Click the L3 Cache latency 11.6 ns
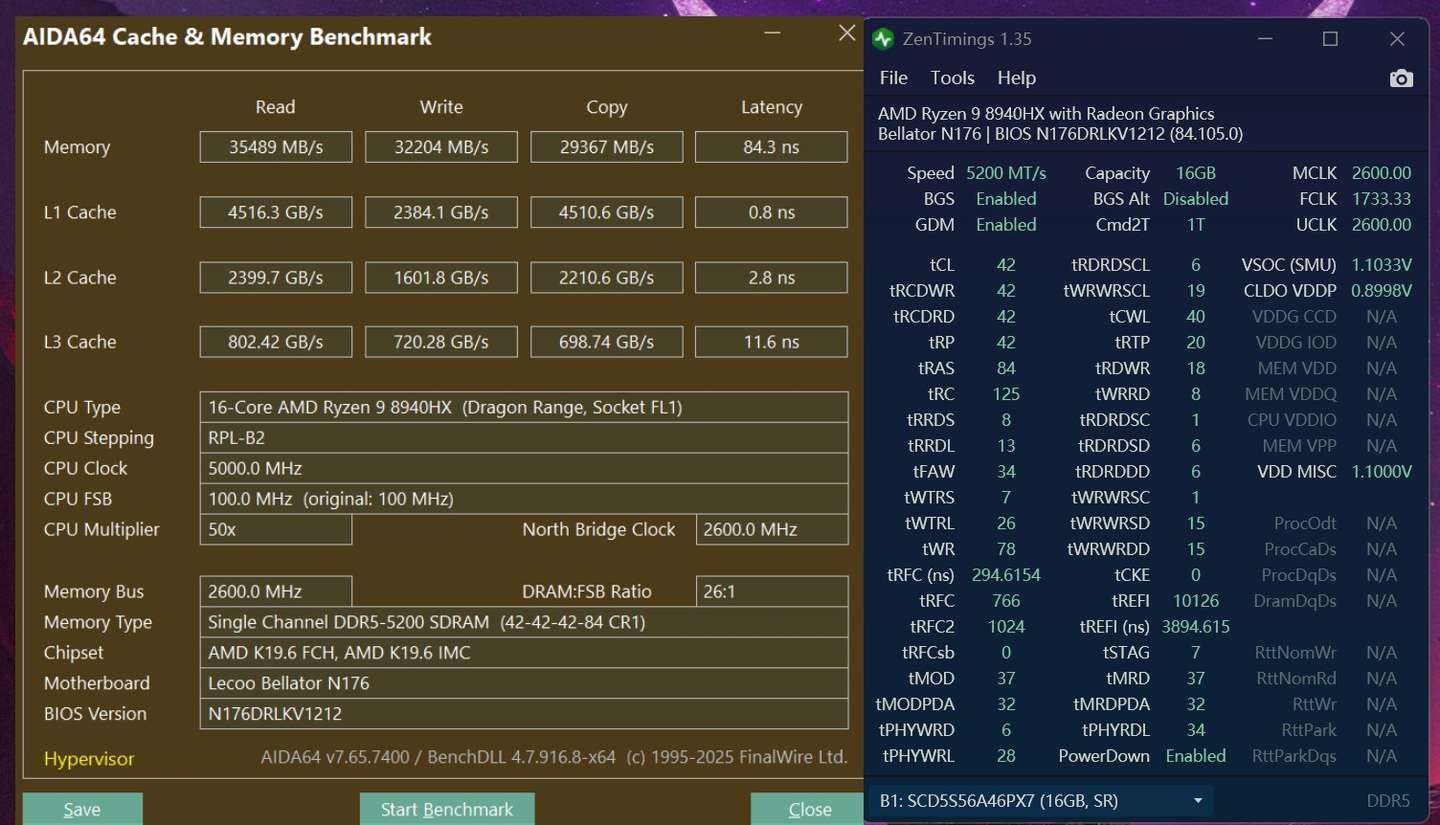The image size is (1440, 825). 771,342
